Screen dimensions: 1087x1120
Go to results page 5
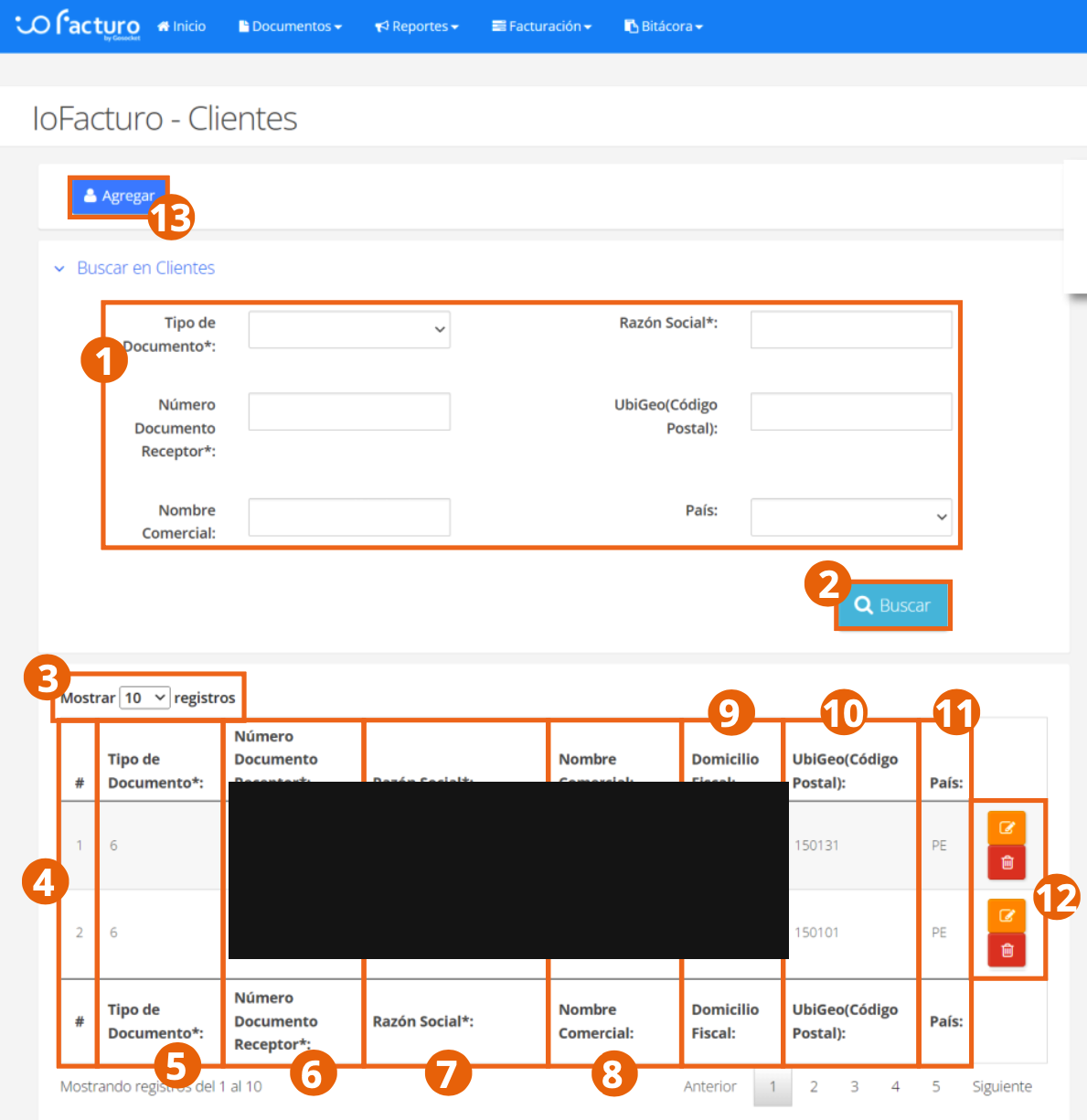(935, 1086)
